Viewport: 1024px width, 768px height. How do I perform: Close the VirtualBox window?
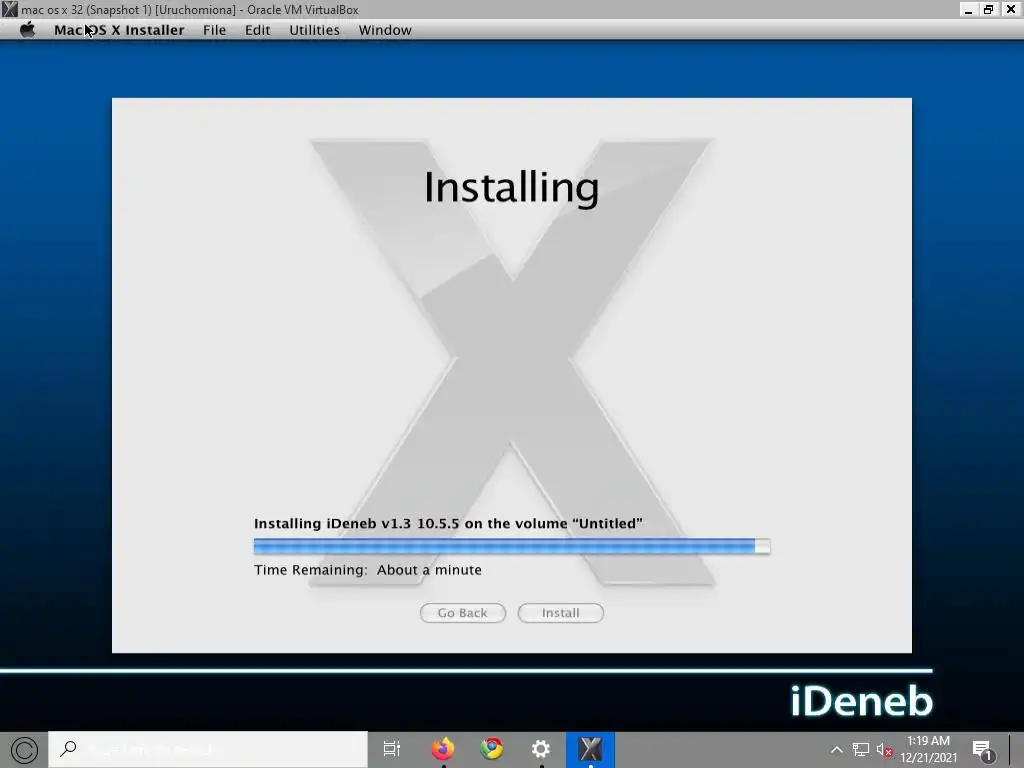[1010, 9]
